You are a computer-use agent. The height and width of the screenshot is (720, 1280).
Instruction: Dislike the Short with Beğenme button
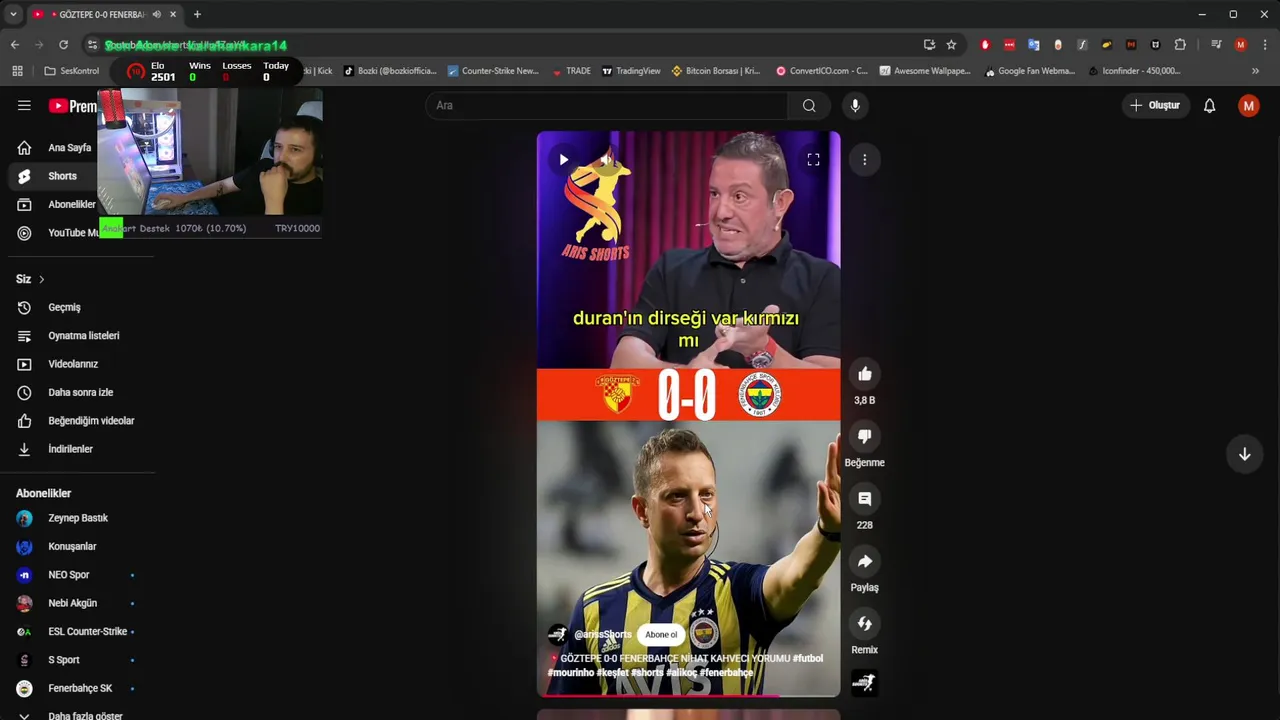[x=865, y=436]
